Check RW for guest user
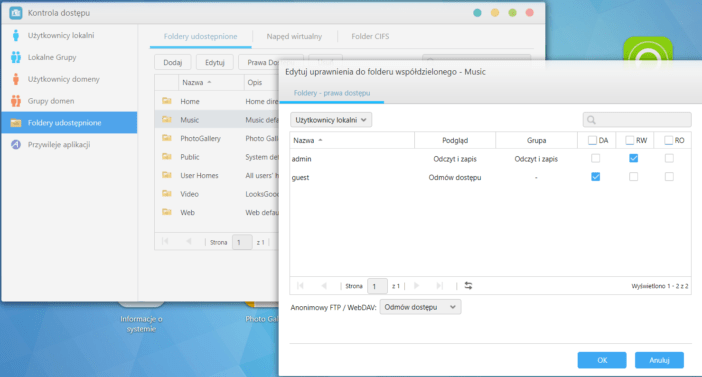The width and height of the screenshot is (702, 377). [634, 177]
